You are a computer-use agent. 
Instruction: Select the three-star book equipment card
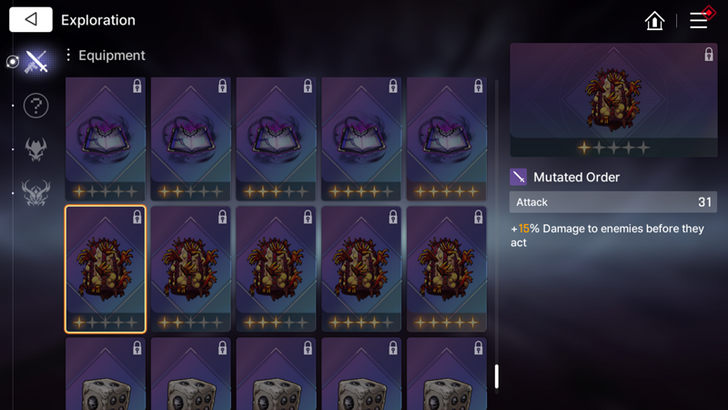(276, 139)
